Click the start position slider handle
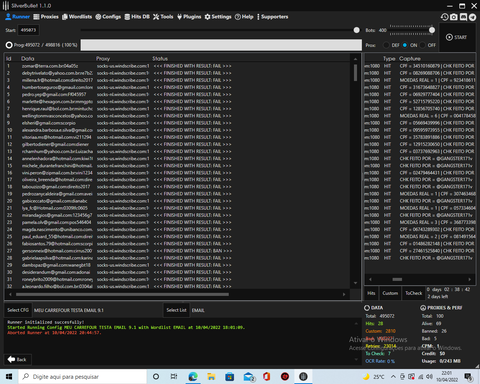The width and height of the screenshot is (480, 384). tap(357, 30)
